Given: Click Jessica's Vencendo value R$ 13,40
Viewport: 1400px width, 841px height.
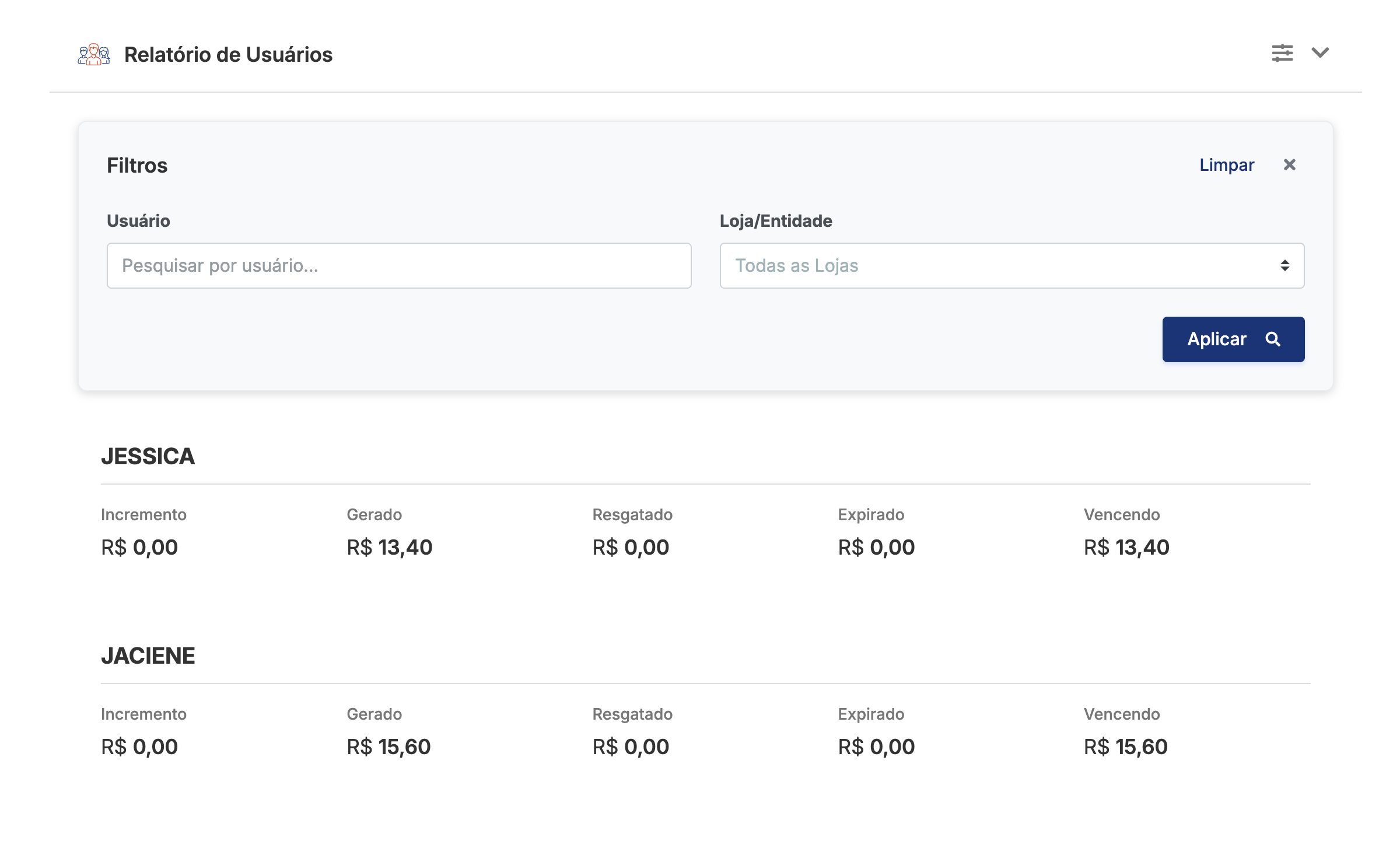Looking at the screenshot, I should [1126, 548].
